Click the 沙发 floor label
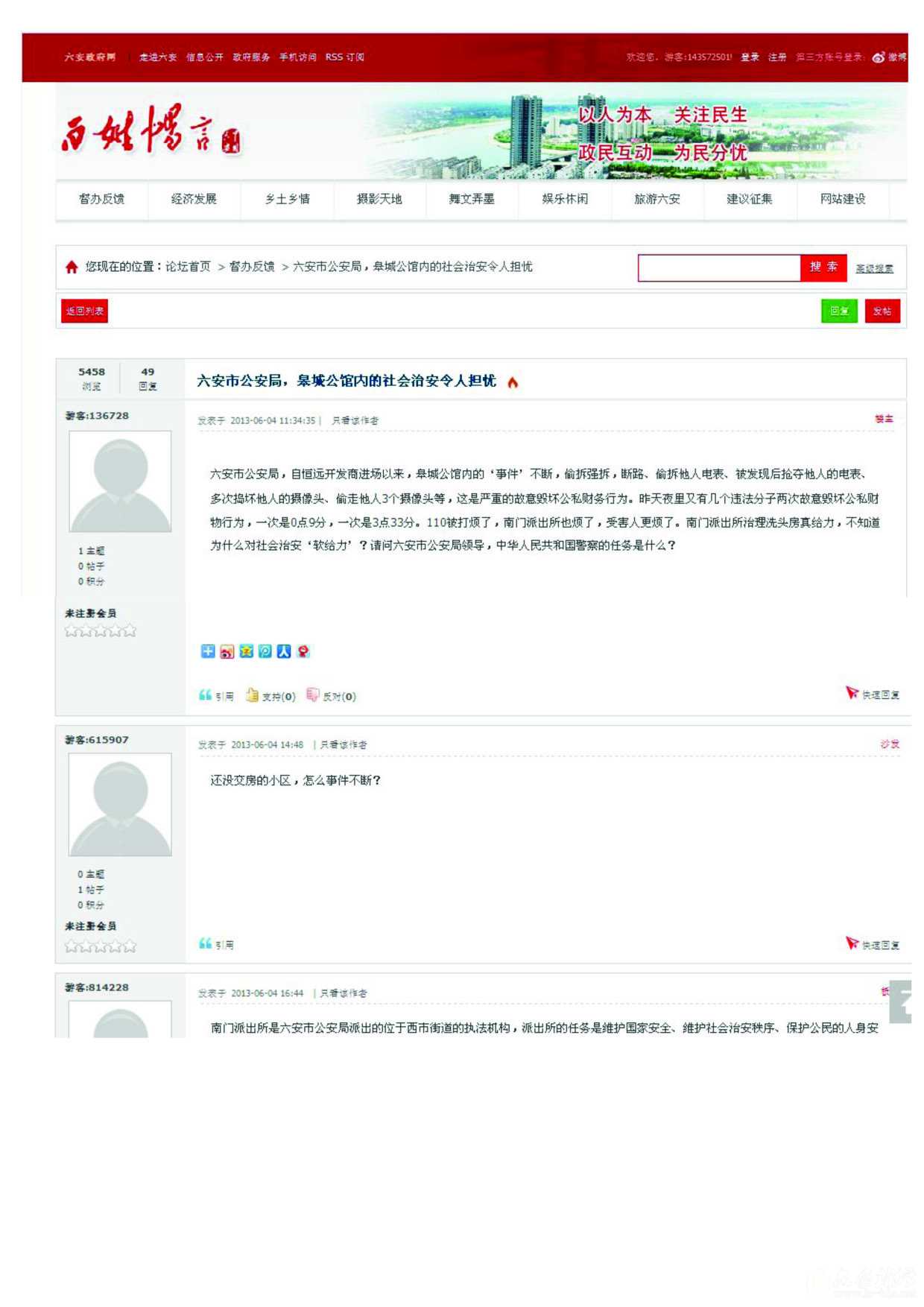Image resolution: width=924 pixels, height=1307 pixels. [x=890, y=744]
